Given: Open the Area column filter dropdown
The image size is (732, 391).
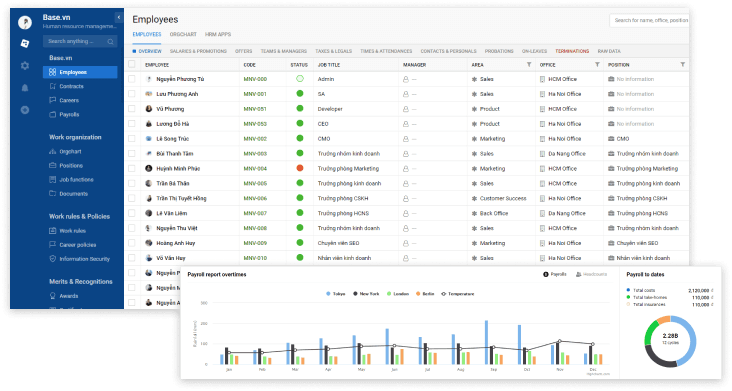Looking at the screenshot, I should tap(529, 64).
